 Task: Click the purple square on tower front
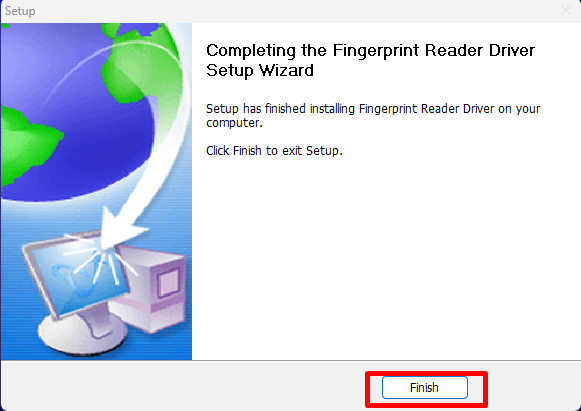tap(169, 283)
